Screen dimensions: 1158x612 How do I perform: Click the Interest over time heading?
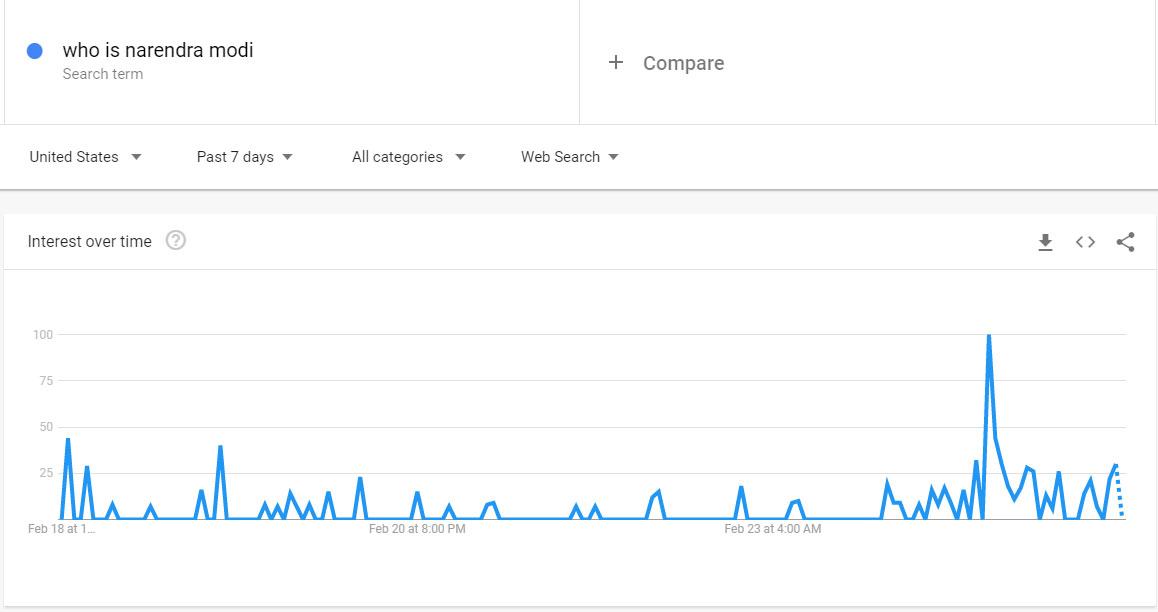pos(89,241)
